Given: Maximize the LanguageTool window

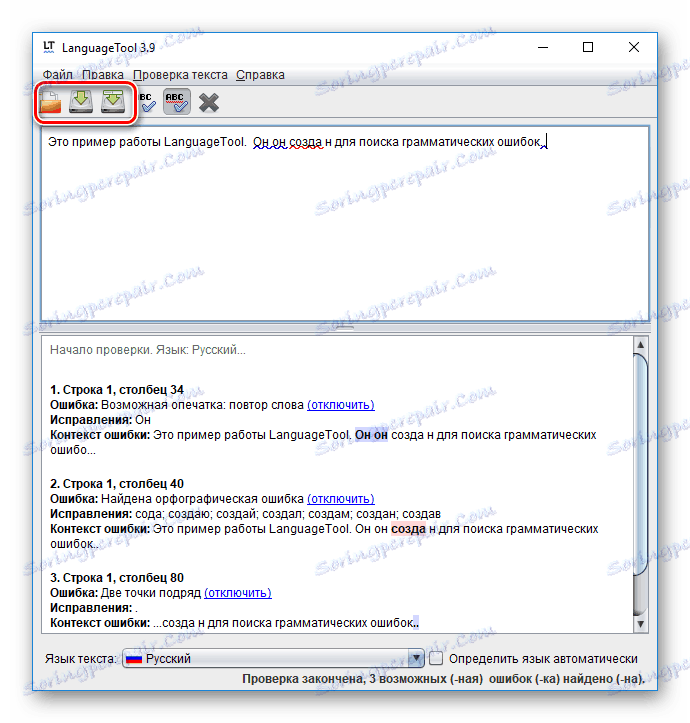Looking at the screenshot, I should (x=588, y=47).
